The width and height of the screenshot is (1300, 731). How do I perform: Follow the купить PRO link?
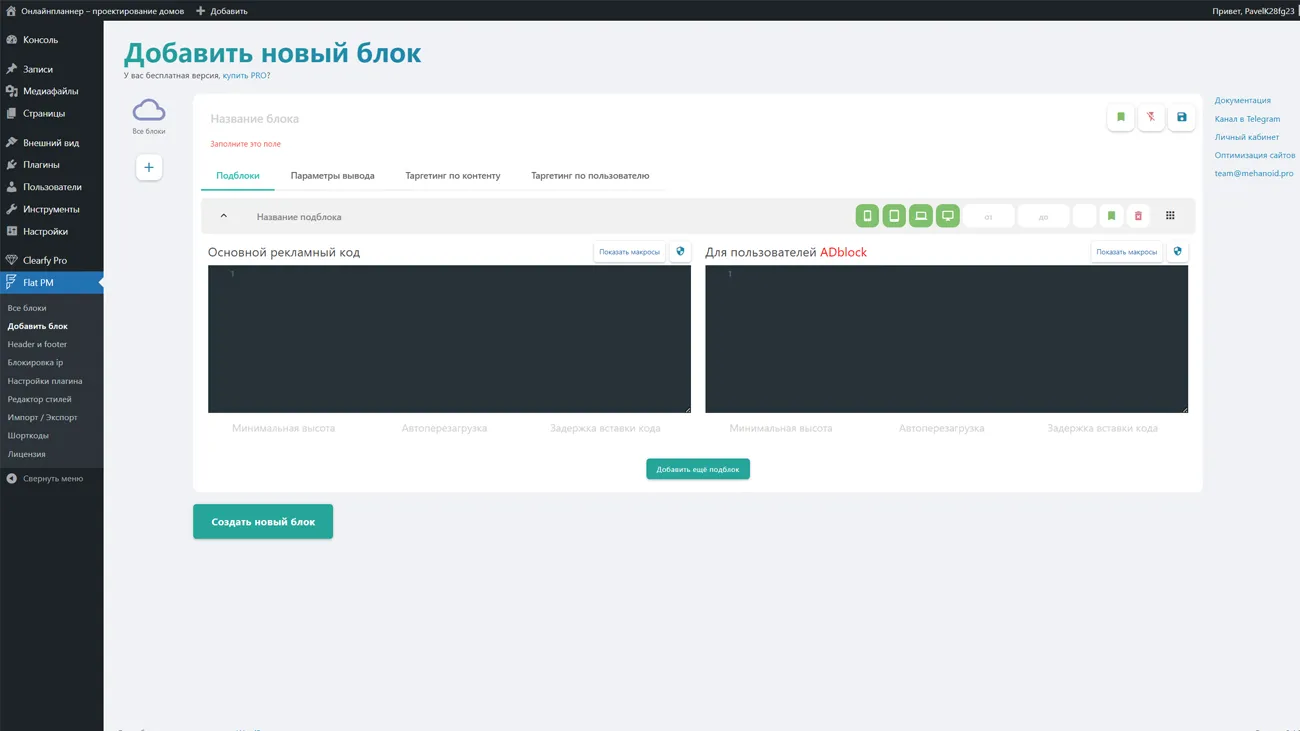244,76
